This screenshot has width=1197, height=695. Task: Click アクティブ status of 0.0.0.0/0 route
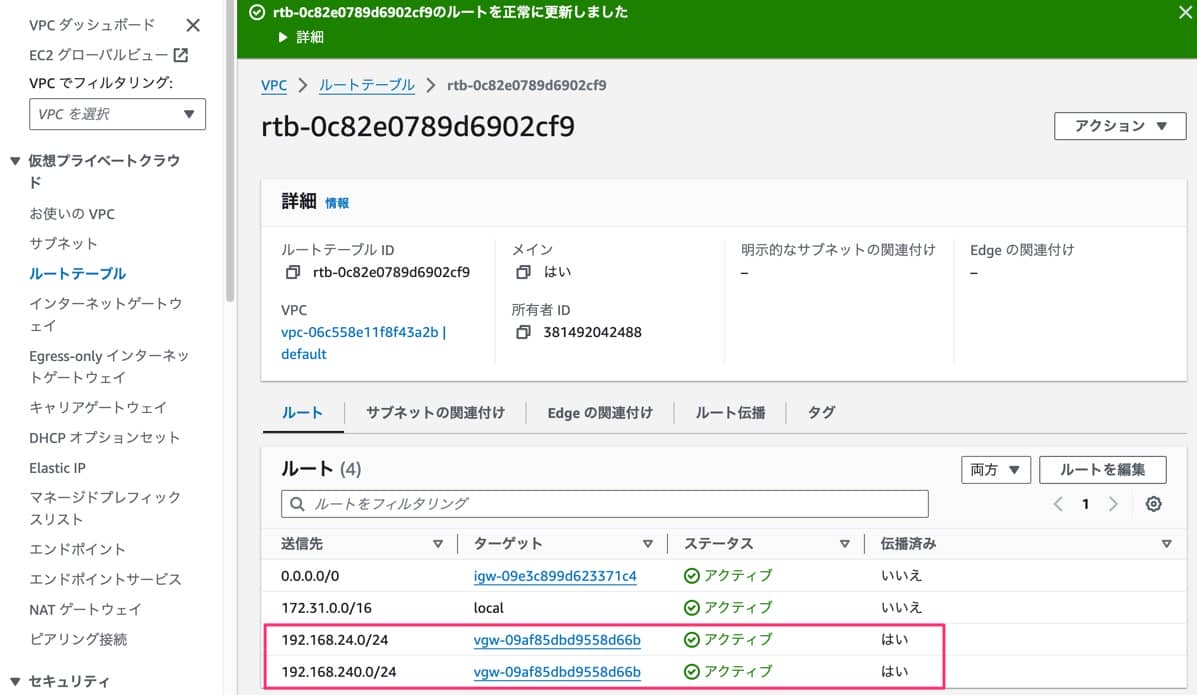pos(728,576)
